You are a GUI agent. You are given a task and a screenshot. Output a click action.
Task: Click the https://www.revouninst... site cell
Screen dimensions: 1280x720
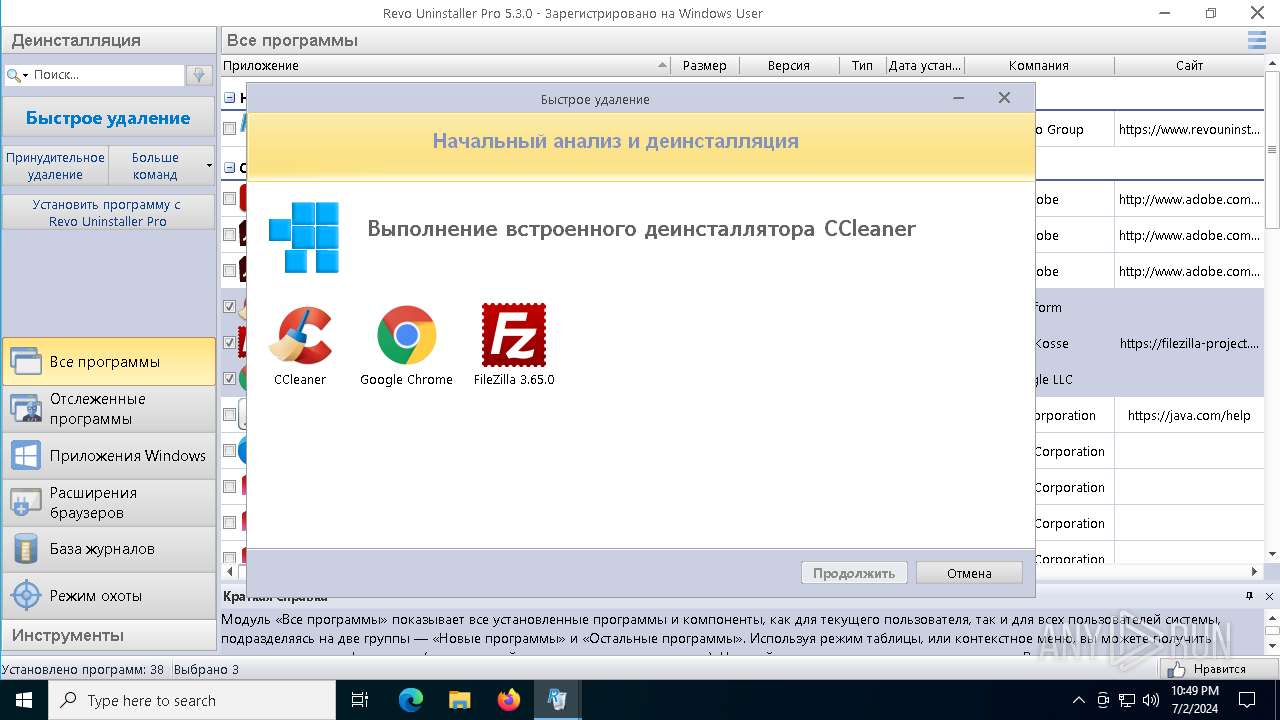pyautogui.click(x=1189, y=129)
